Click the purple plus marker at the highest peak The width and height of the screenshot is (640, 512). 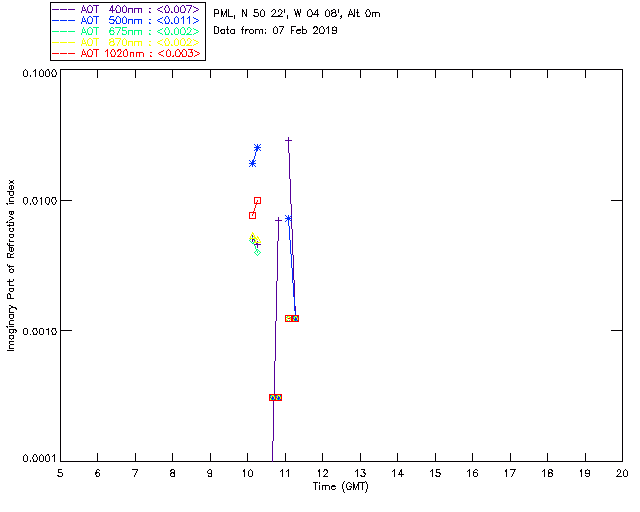click(x=288, y=140)
